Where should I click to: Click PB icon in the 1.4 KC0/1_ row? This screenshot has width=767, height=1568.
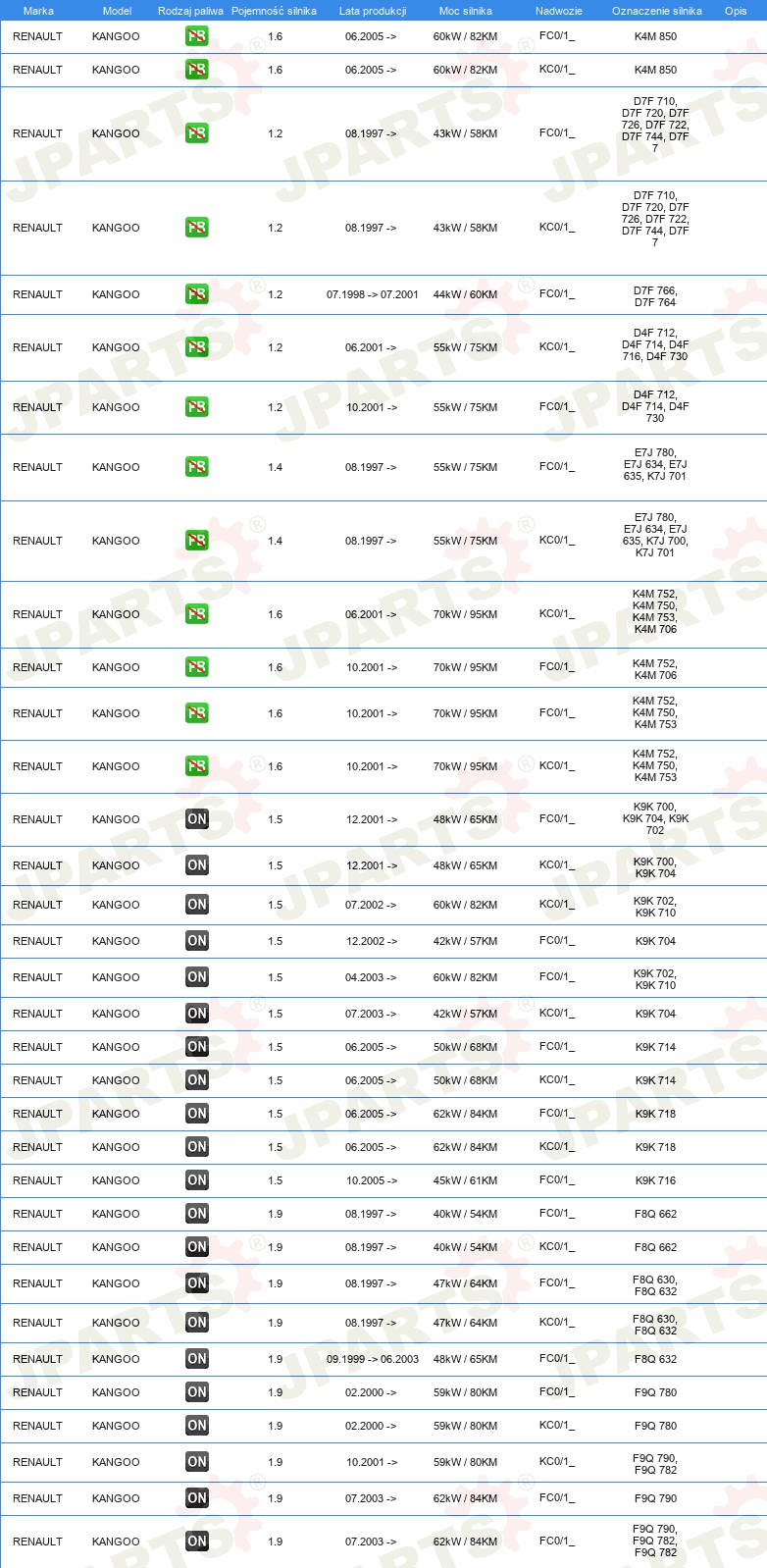pyautogui.click(x=197, y=541)
